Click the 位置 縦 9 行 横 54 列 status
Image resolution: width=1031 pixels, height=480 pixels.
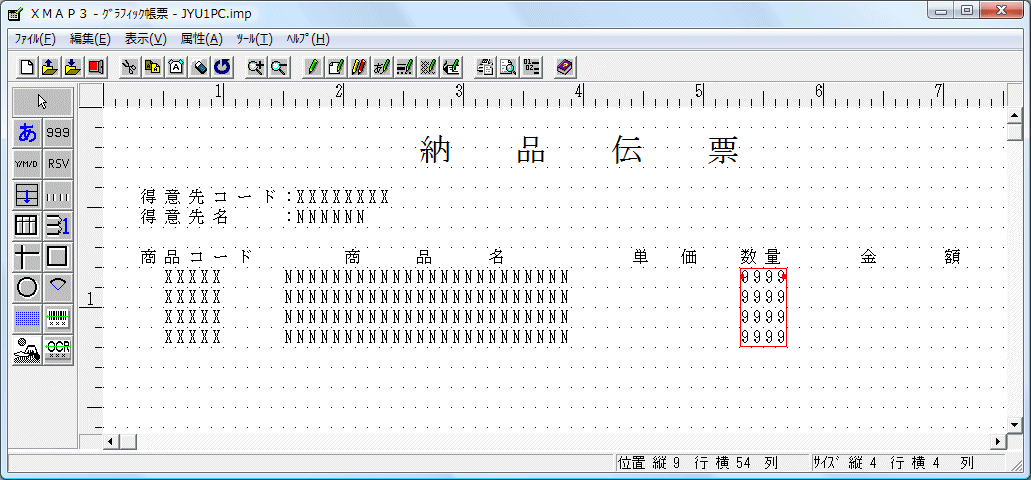click(711, 462)
